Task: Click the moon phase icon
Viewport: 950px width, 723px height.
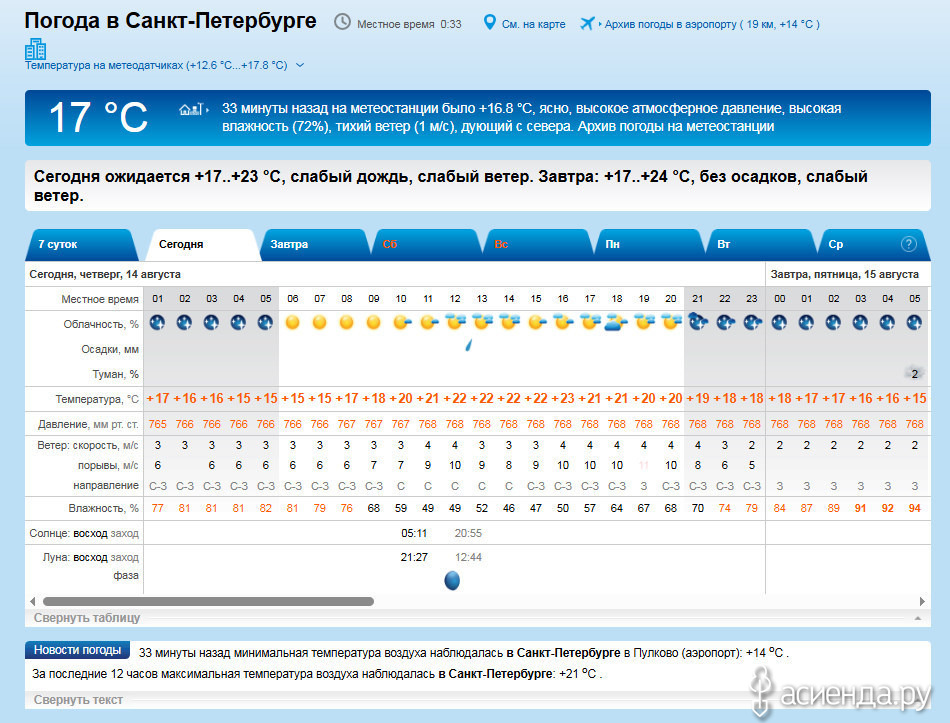Action: 452,580
